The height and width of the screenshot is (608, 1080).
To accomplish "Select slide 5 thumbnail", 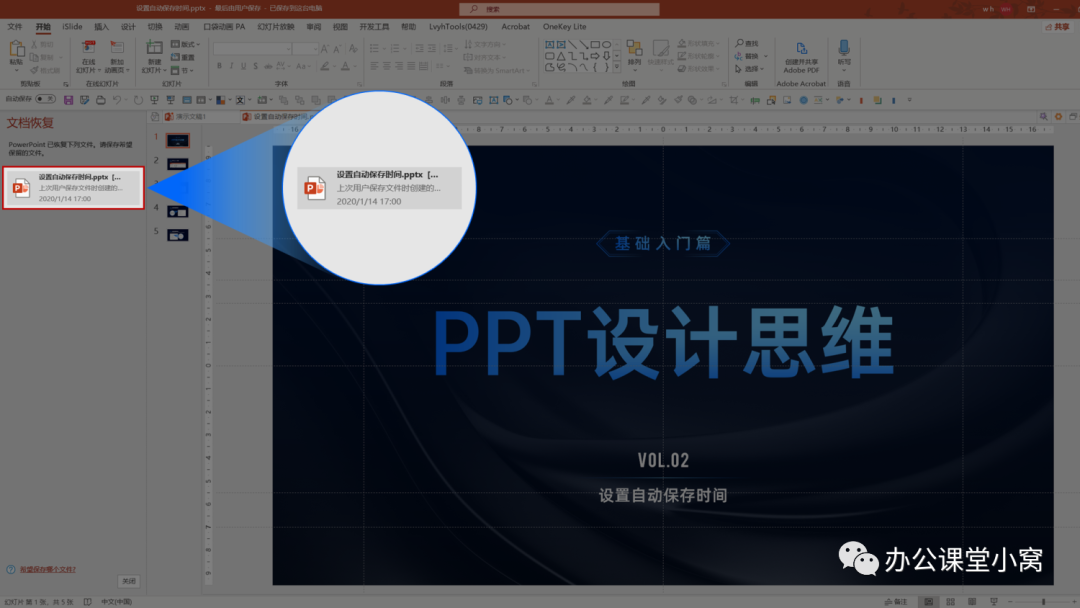I will 178,235.
